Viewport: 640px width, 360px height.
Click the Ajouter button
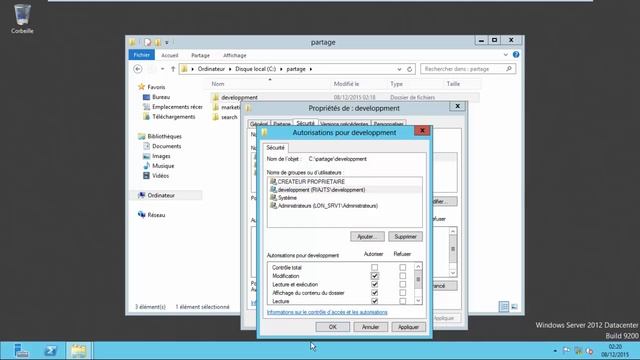tap(367, 237)
